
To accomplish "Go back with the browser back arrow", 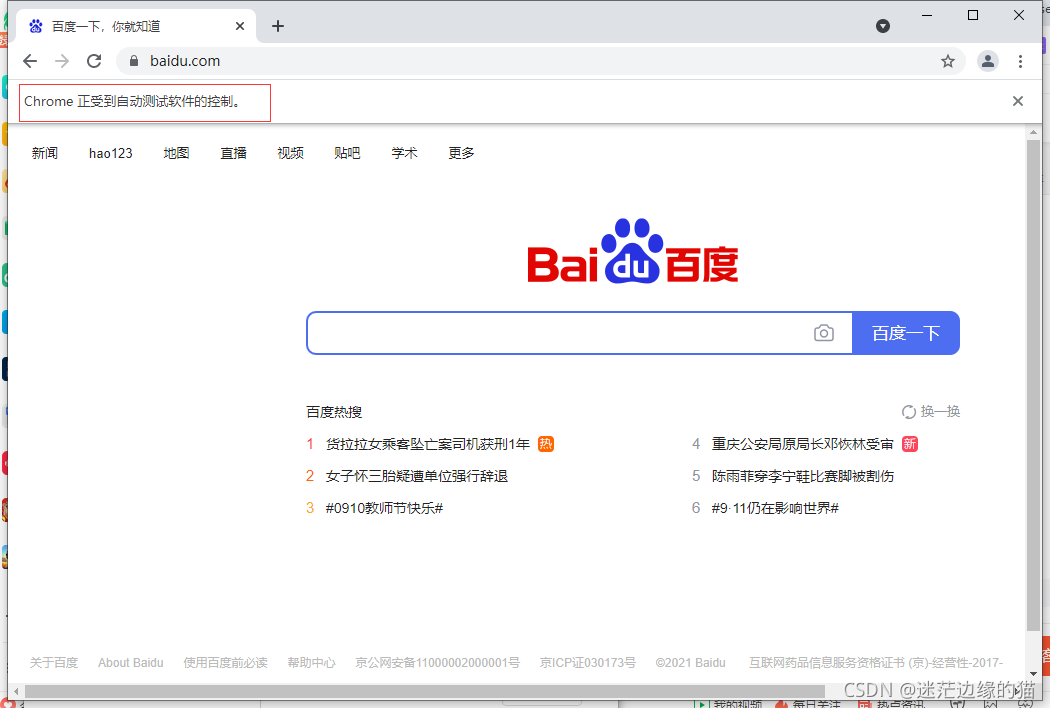I will tap(29, 61).
